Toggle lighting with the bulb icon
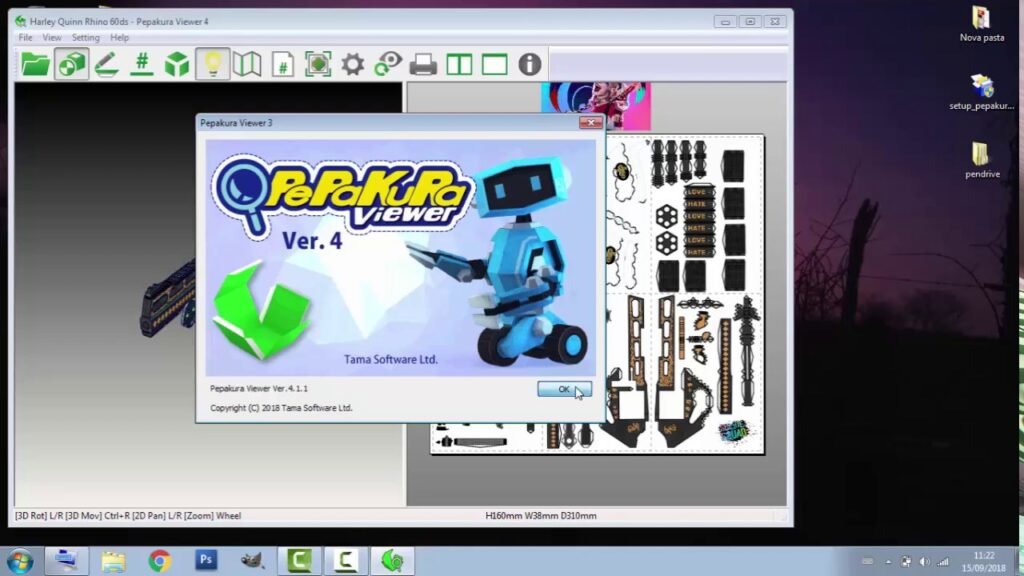 coord(212,63)
